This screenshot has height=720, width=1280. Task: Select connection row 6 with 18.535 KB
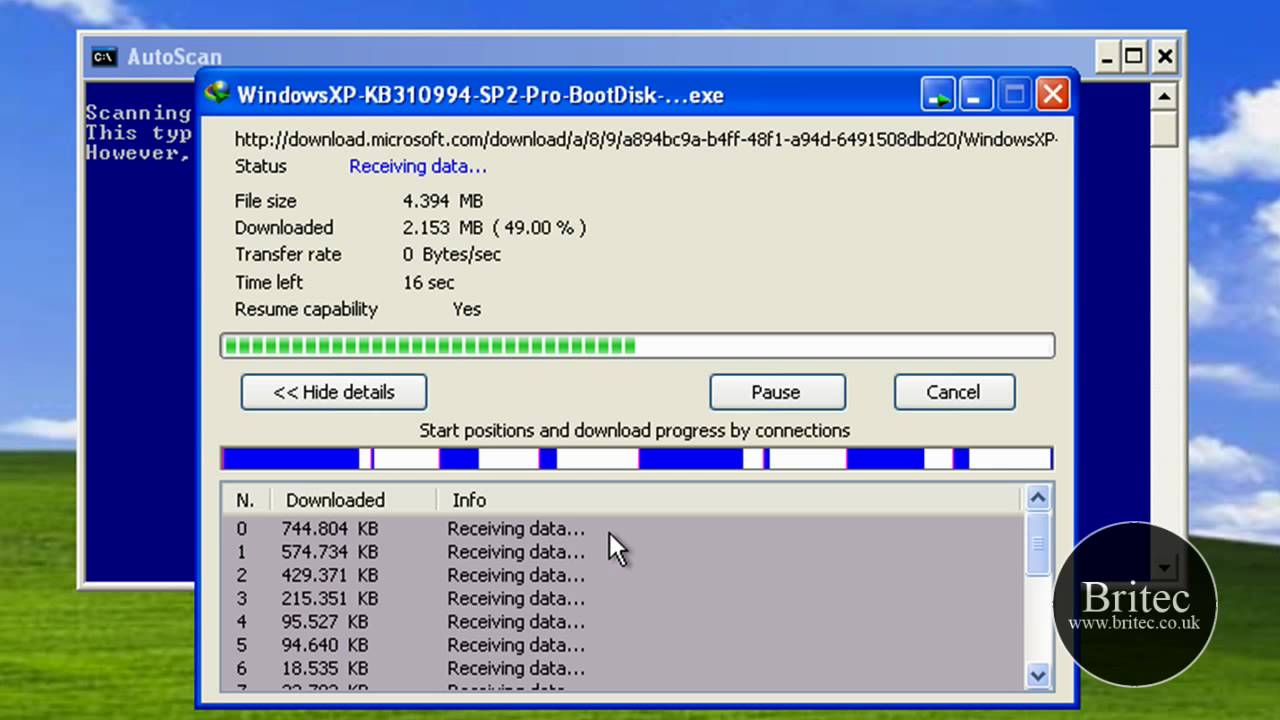(x=623, y=668)
